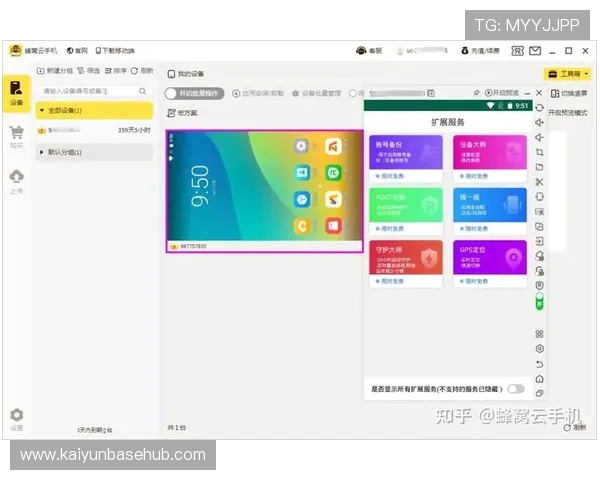600x480 pixels.
Task: Click 新建分组 to create a group
Action: (54, 71)
